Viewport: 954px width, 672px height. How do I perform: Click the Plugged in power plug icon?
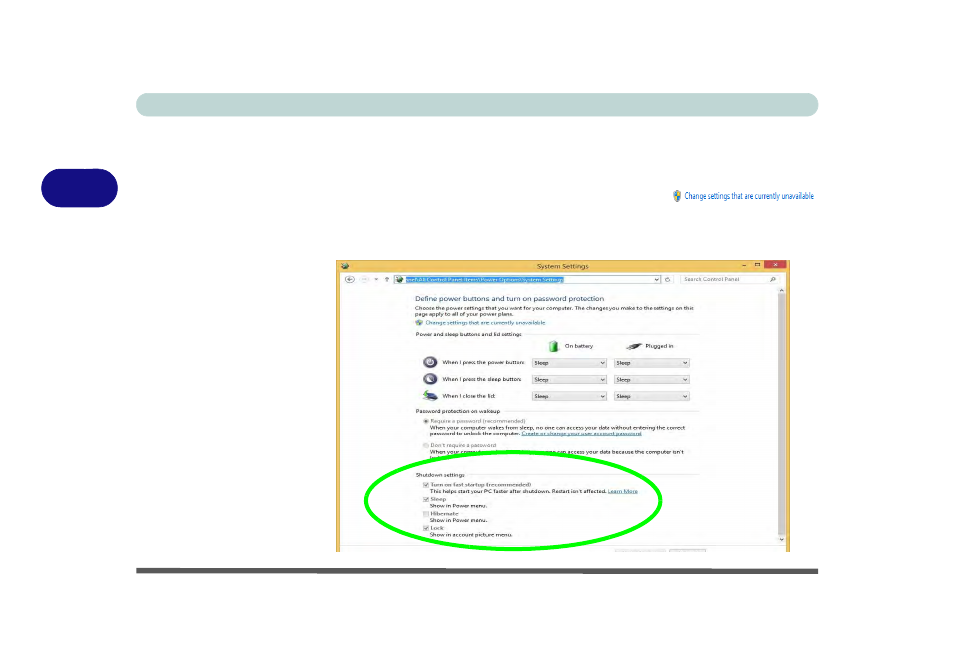coord(634,346)
